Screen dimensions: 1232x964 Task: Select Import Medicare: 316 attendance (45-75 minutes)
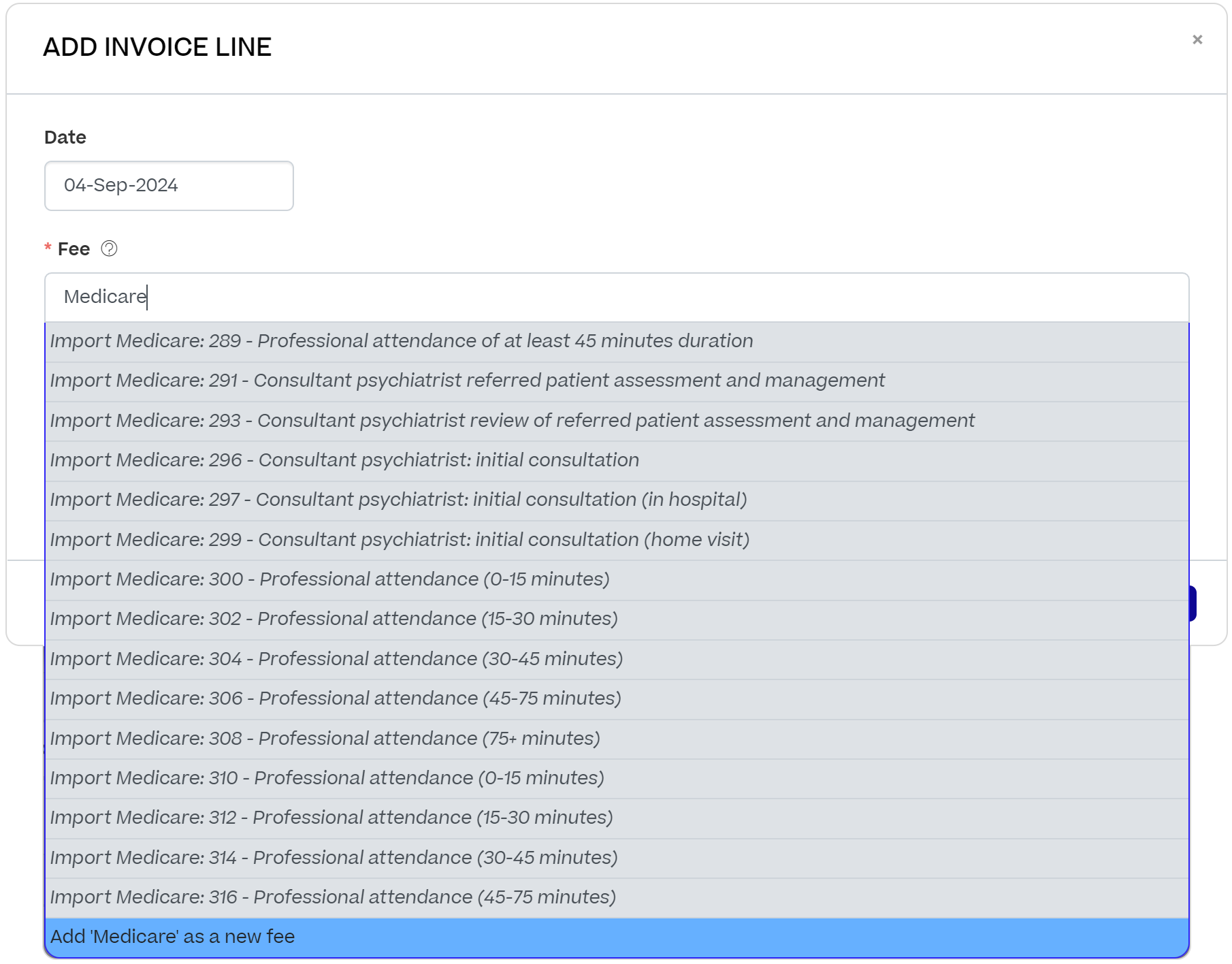(617, 897)
